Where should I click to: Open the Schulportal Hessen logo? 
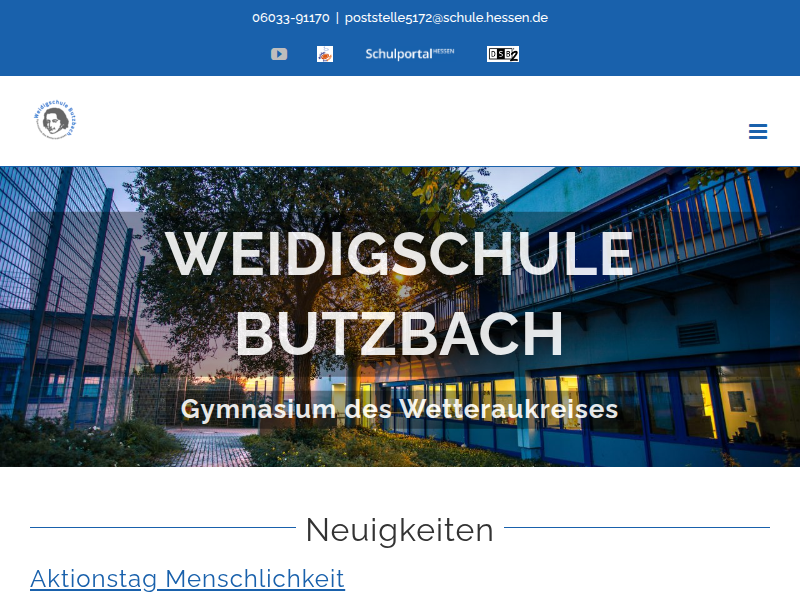click(x=409, y=53)
